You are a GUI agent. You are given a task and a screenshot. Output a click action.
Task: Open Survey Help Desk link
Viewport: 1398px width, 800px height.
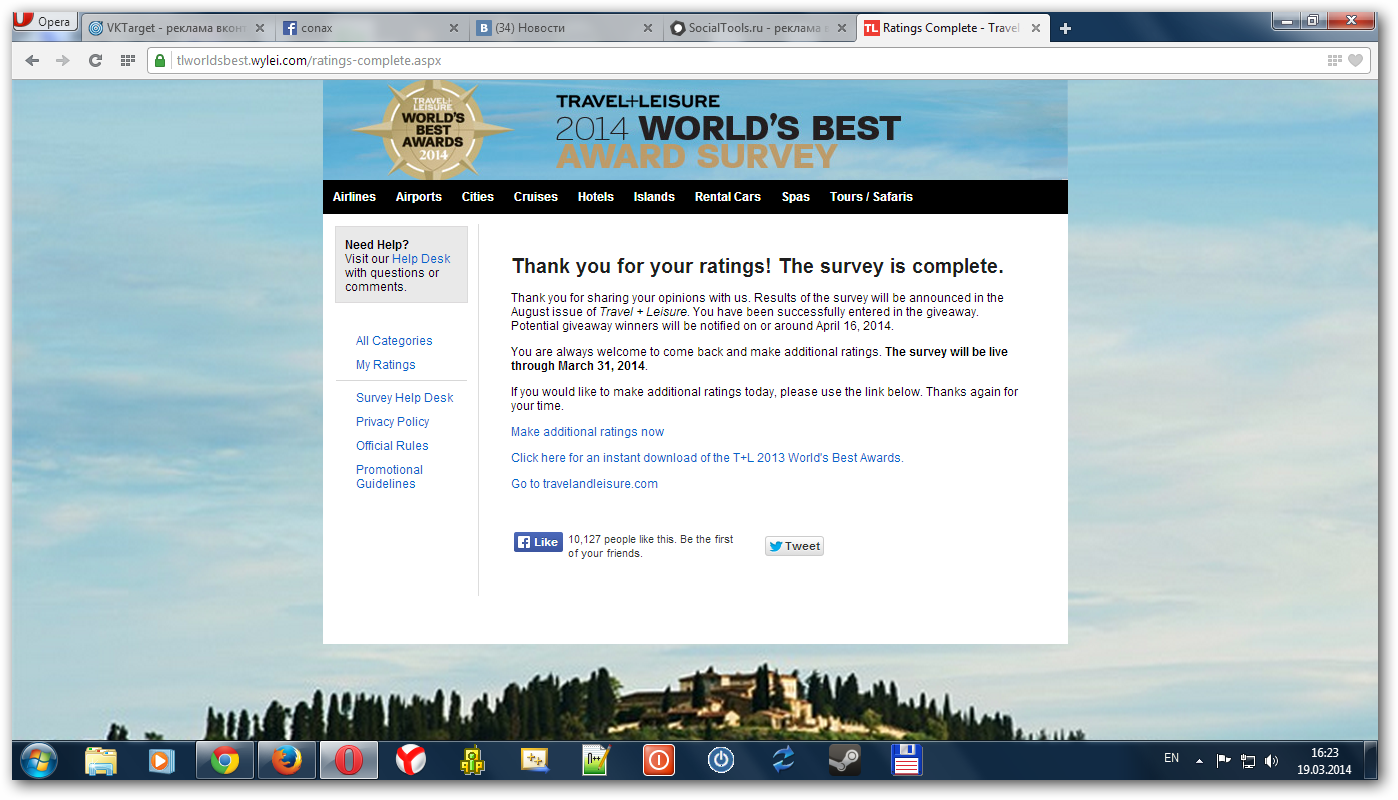point(404,398)
